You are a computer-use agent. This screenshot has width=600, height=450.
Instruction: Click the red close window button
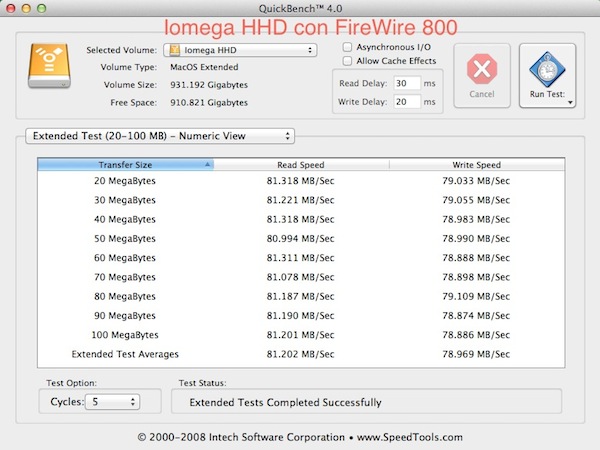(10, 8)
